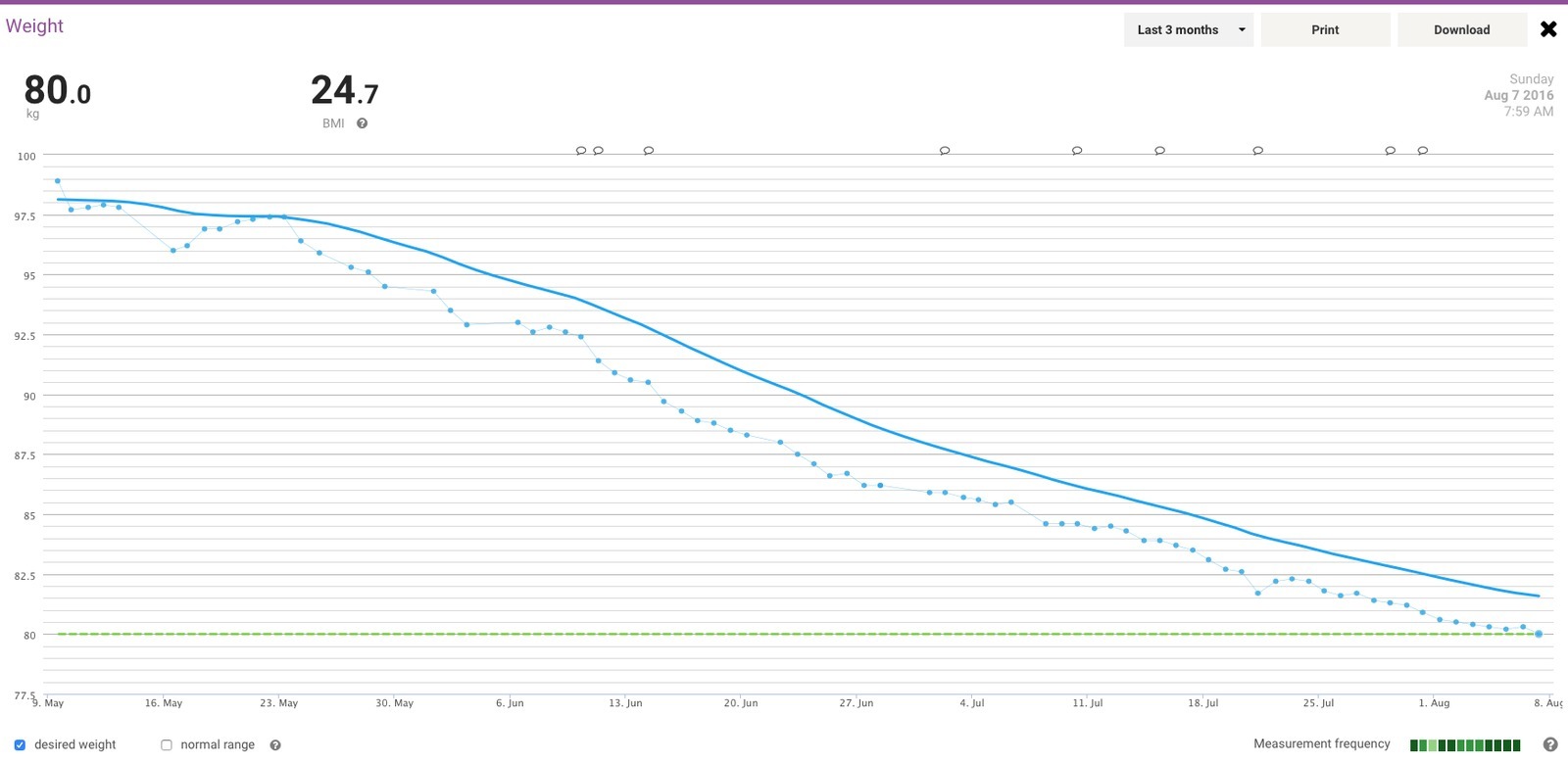Click the 7:59 AM time text

point(1529,112)
